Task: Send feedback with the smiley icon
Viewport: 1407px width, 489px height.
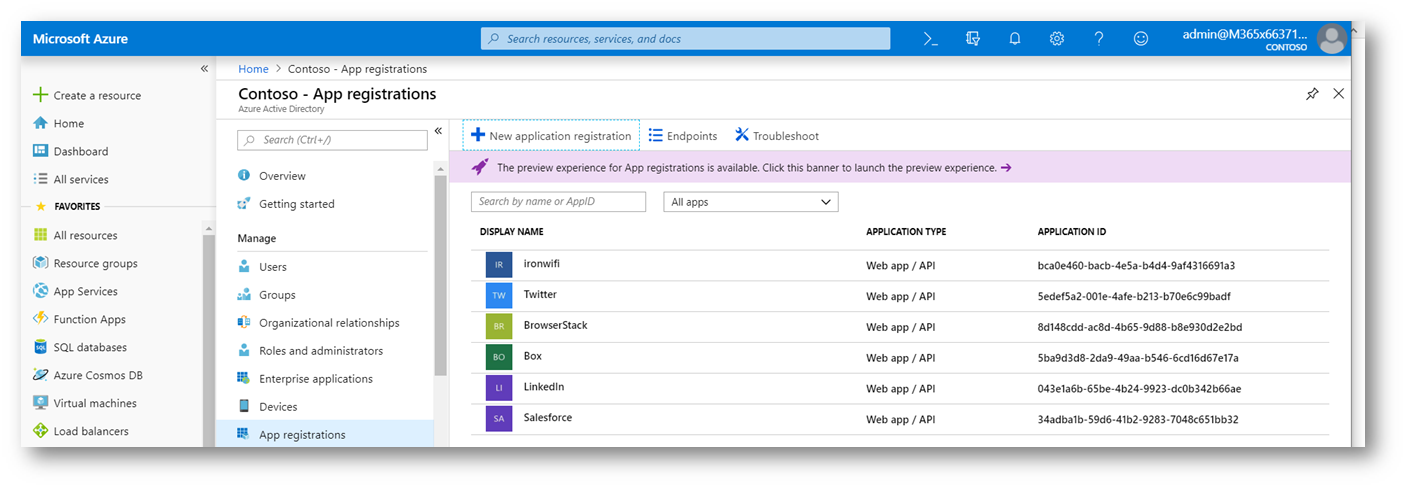Action: 1141,39
